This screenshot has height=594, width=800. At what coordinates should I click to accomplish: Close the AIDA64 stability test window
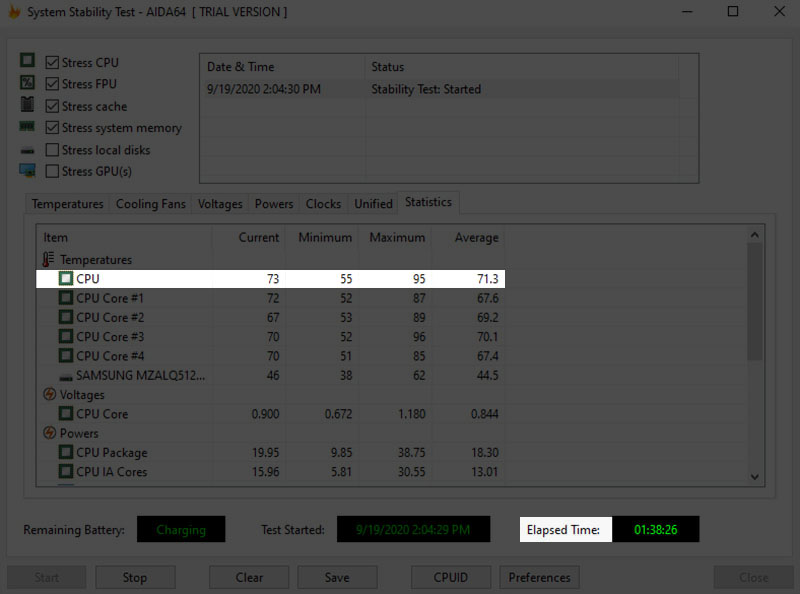[779, 11]
